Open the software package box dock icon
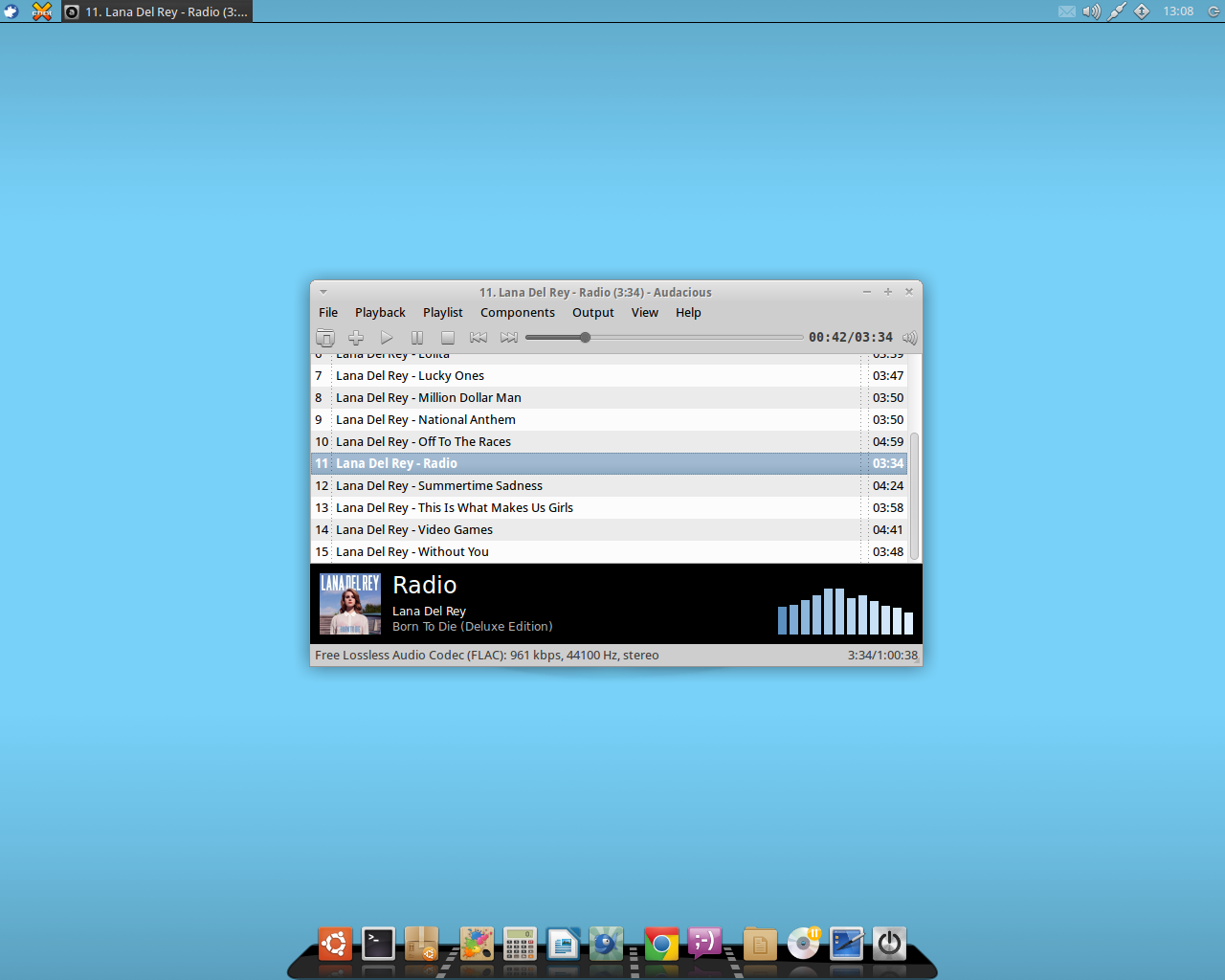 click(422, 945)
